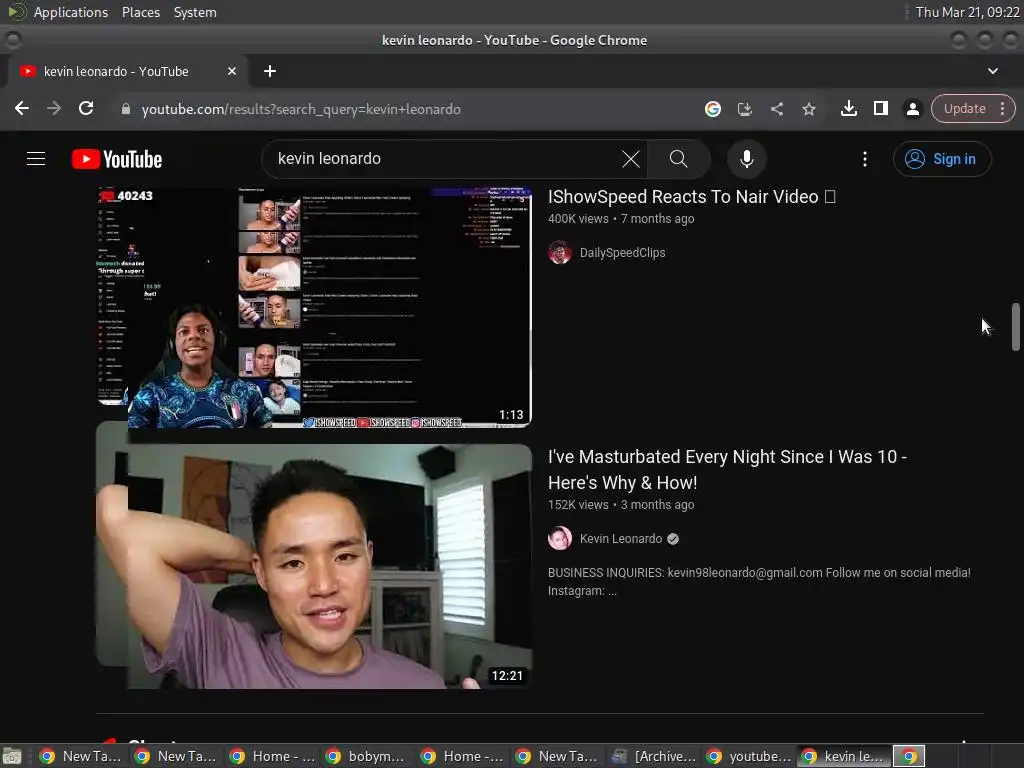The width and height of the screenshot is (1024, 768).
Task: Open YouTube settings three-dot menu
Action: click(865, 159)
